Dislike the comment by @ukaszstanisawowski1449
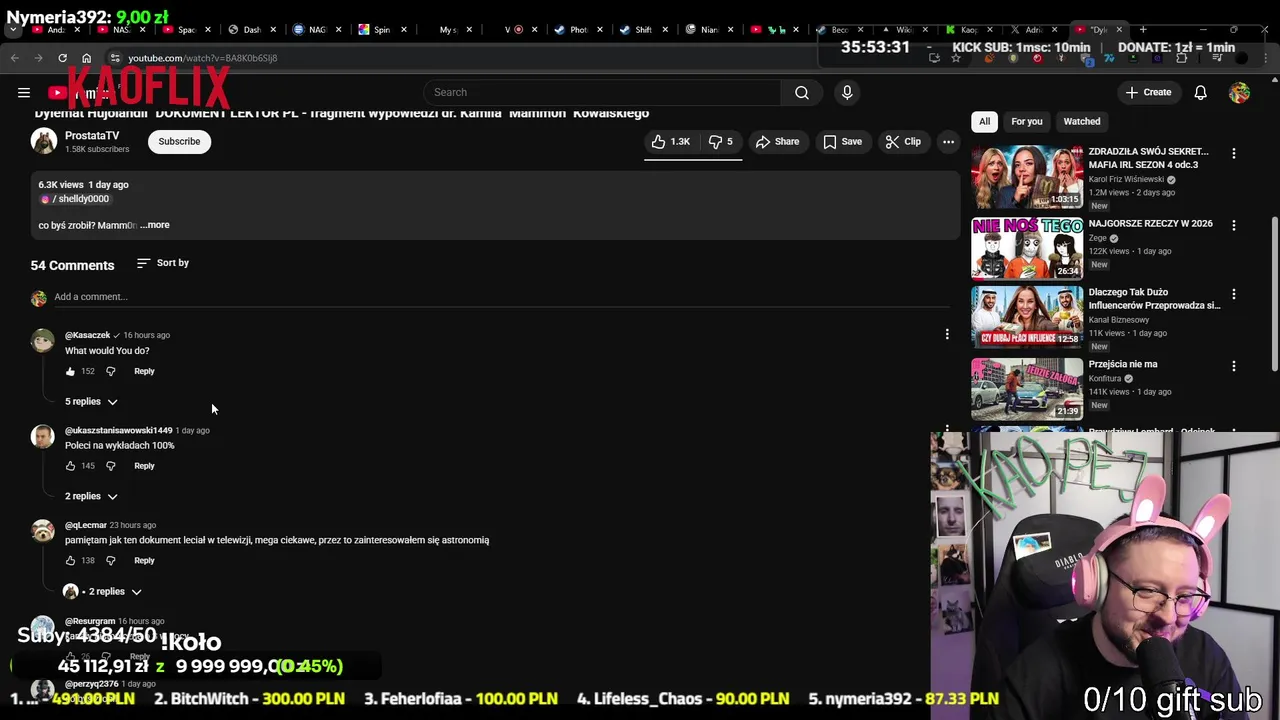 pyautogui.click(x=111, y=466)
